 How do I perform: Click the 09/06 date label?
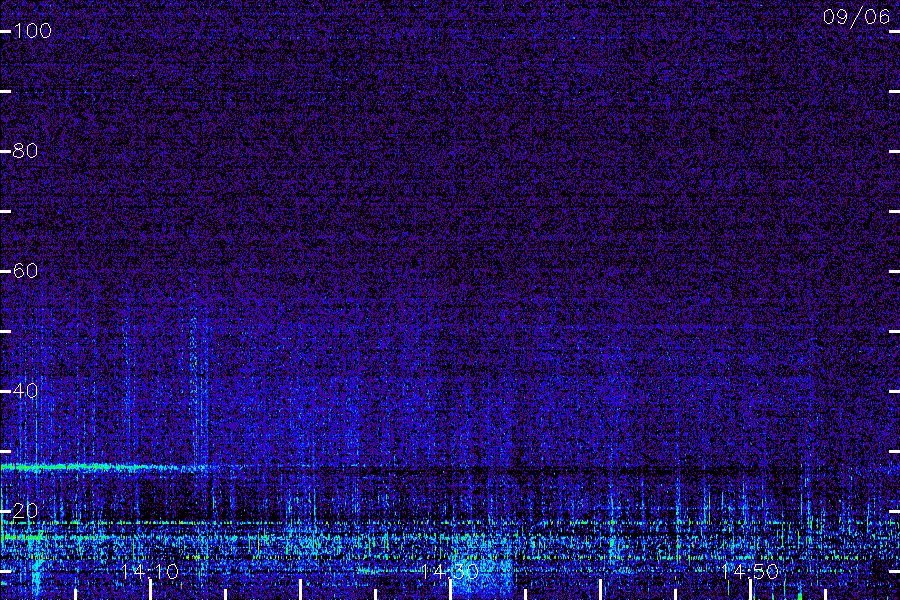click(x=856, y=17)
